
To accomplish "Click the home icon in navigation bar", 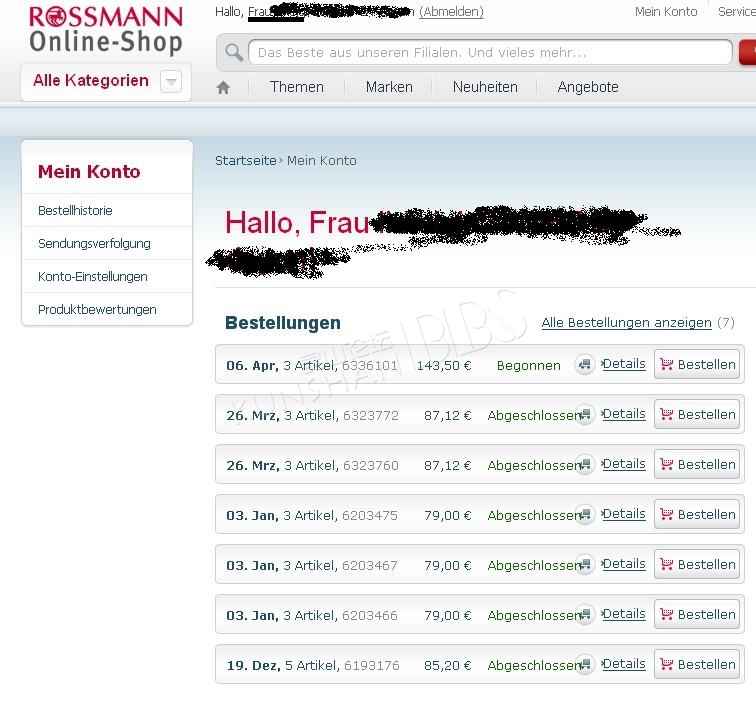I will (x=223, y=87).
